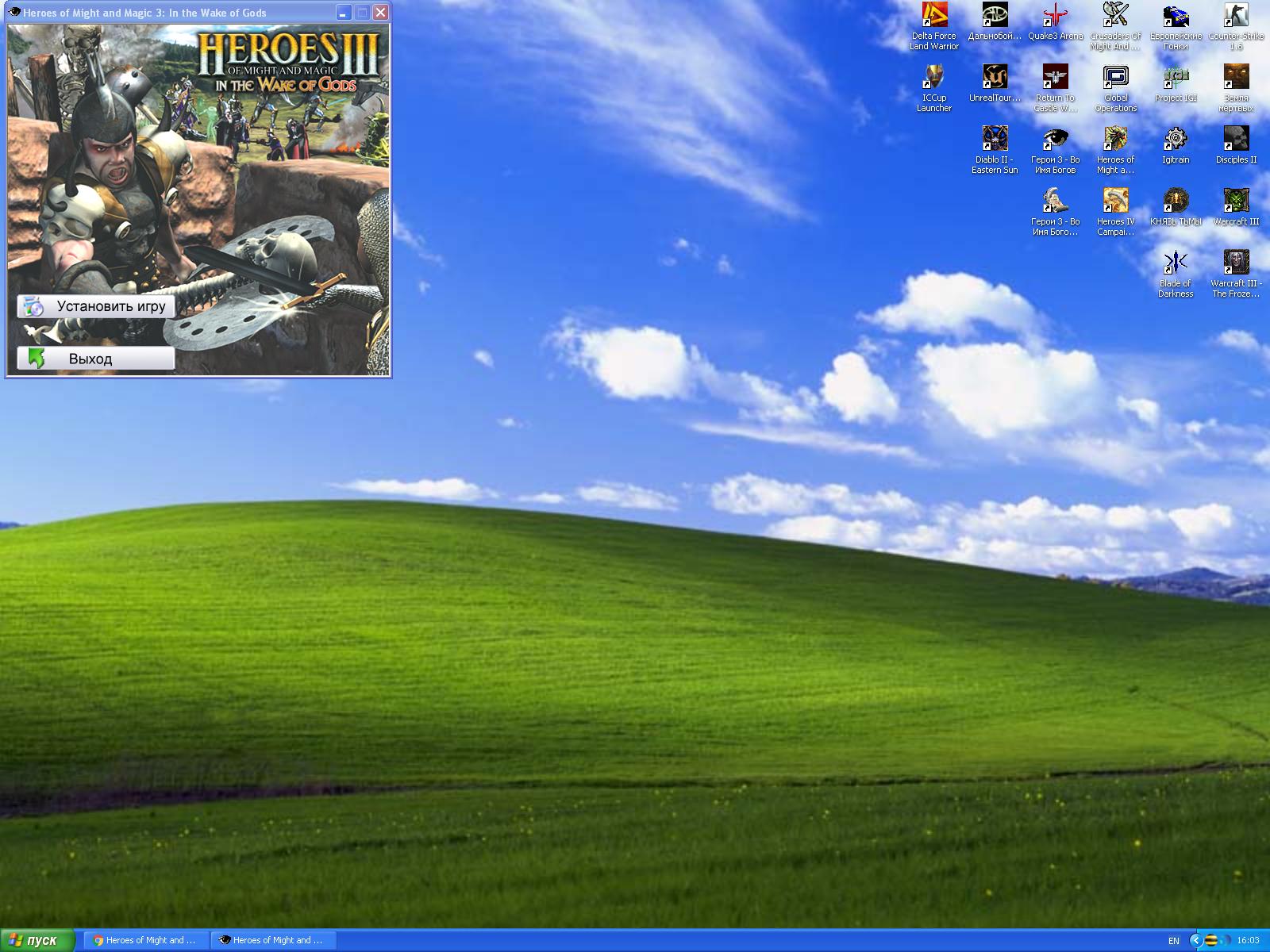Image resolution: width=1270 pixels, height=952 pixels.
Task: Select the UnrealTour… desktop shortcut
Action: pyautogui.click(x=995, y=83)
